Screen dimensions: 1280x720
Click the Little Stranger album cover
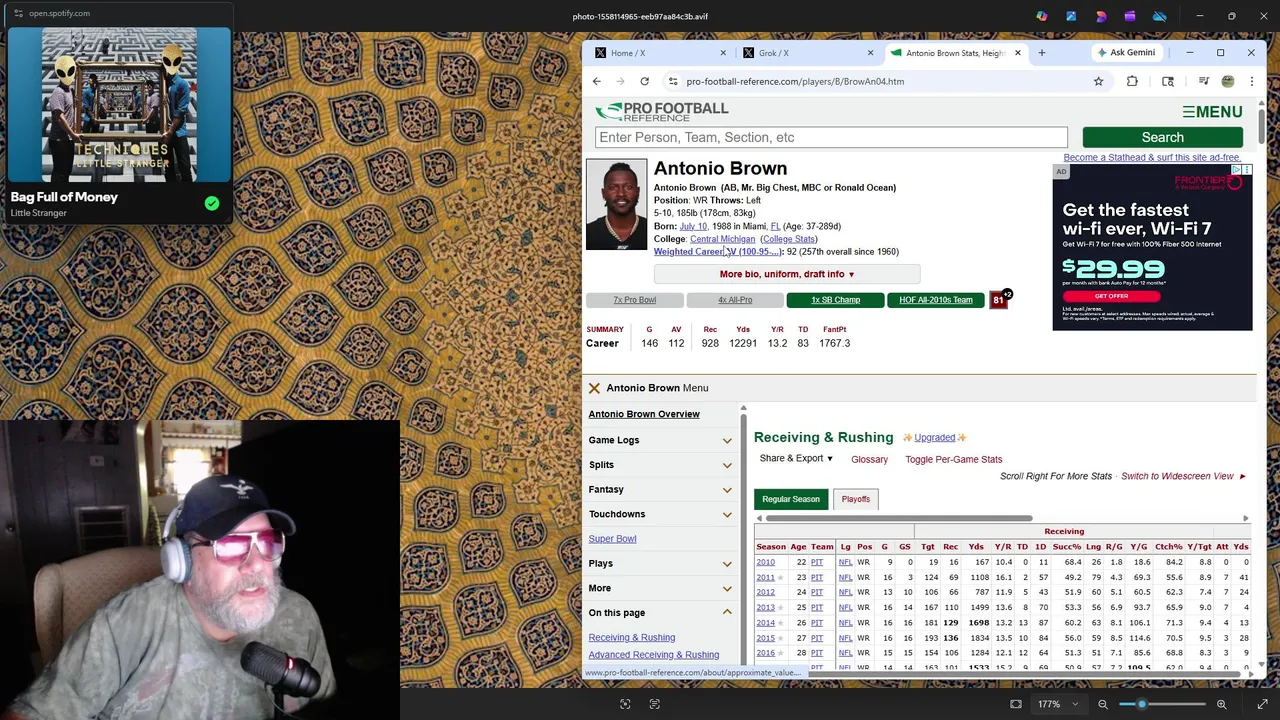coord(119,105)
